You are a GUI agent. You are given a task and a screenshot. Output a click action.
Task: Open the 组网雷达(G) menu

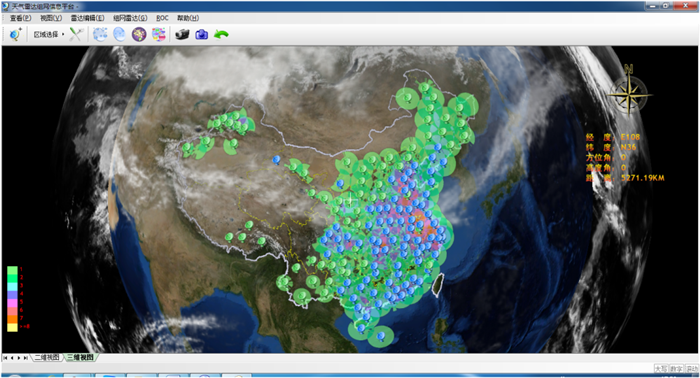click(x=130, y=18)
